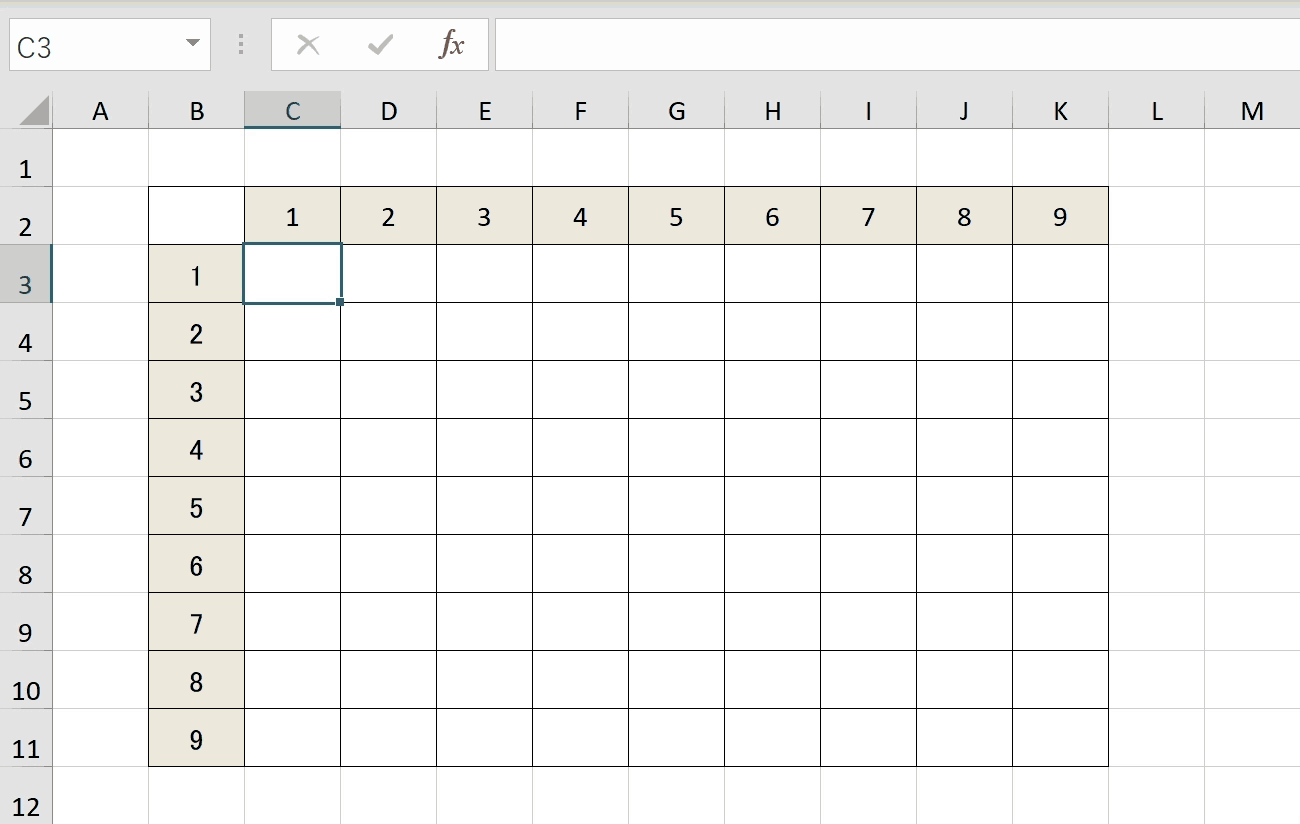Viewport: 1300px width, 824px height.
Task: Select column A header
Action: [x=100, y=111]
